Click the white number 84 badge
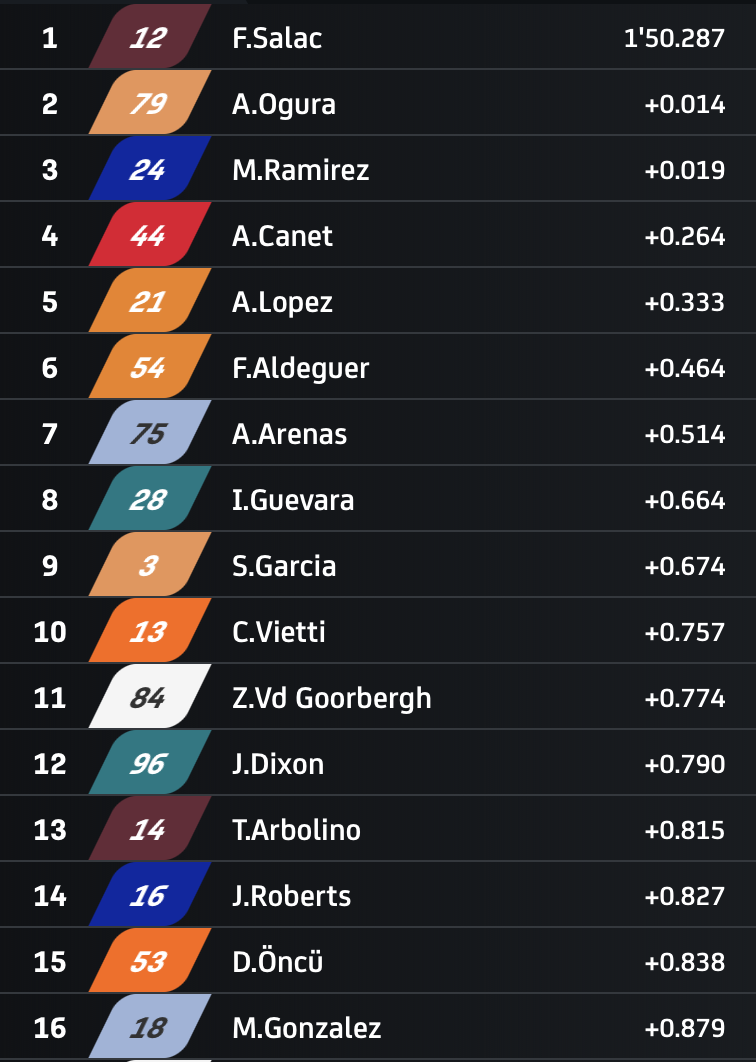Viewport: 756px width, 1062px height. [x=149, y=698]
